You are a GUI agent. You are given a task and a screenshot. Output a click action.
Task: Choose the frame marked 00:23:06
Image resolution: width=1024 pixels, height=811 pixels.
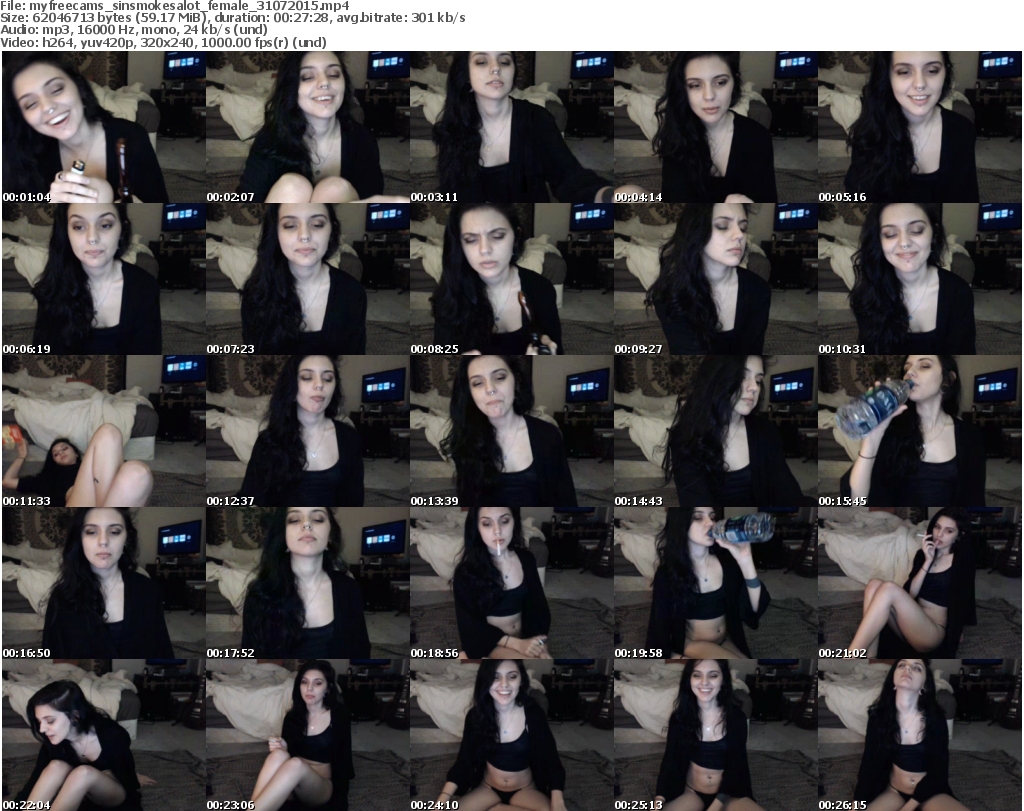[x=308, y=735]
